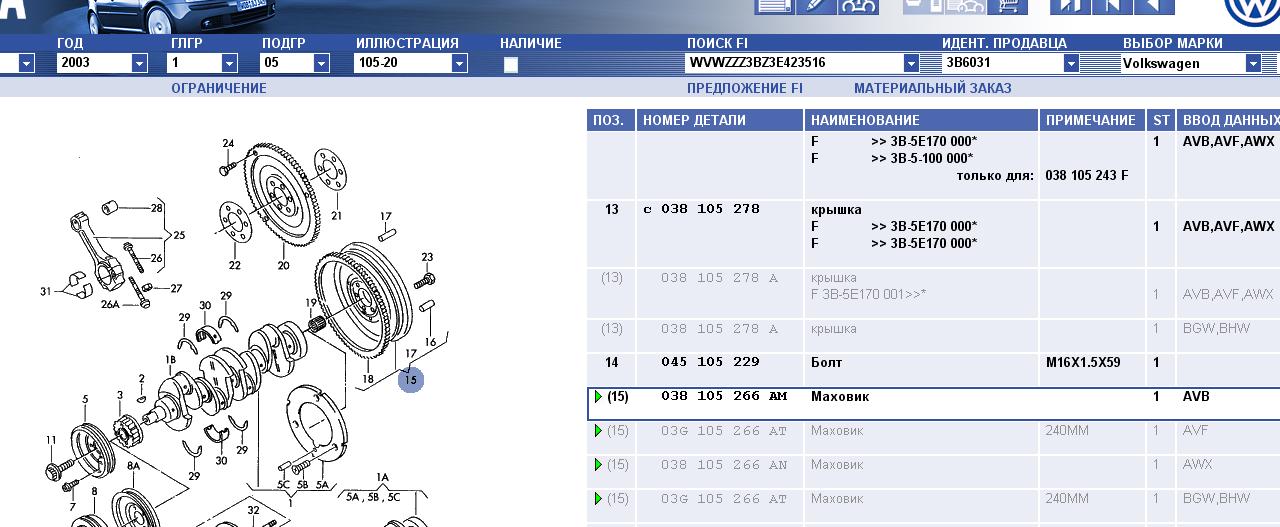The width and height of the screenshot is (1280, 527).
Task: Click the Volkswagen logo
Action: (1252, 10)
